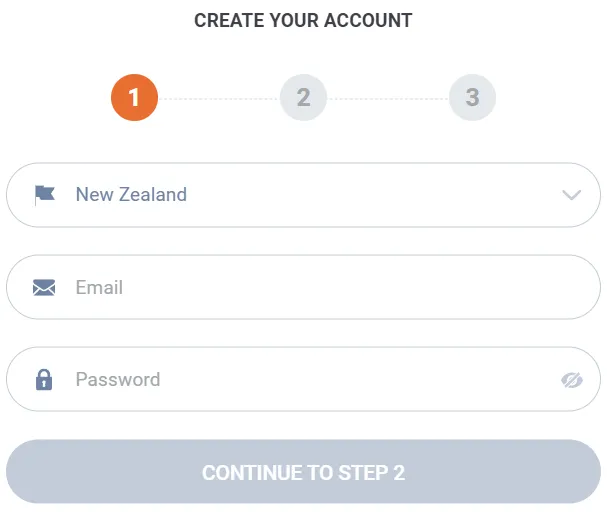Click dotted connector between steps 1 and 2

218,99
